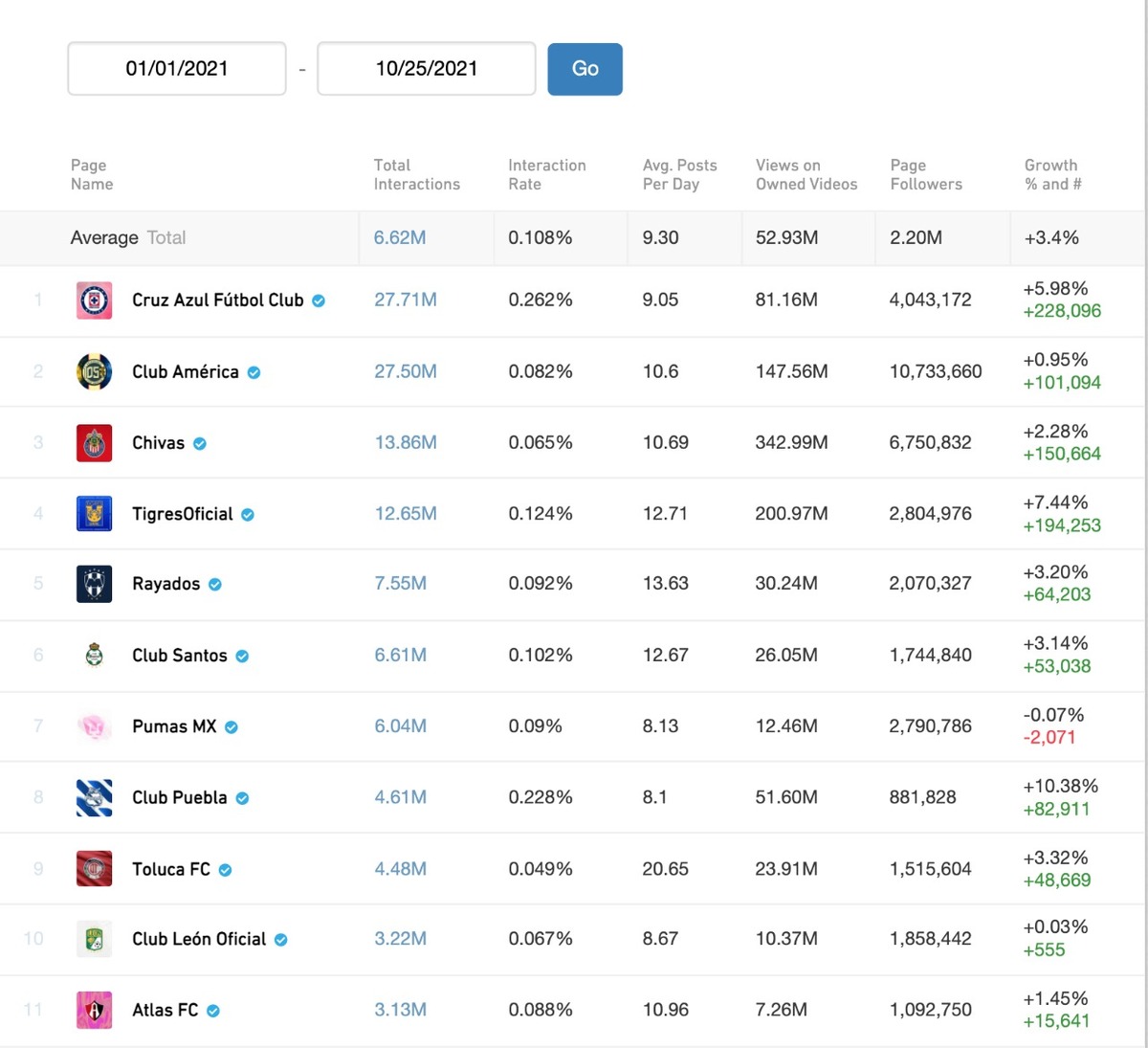Screen dimensions: 1148x1048
Task: Click the TigresOficial logo
Action: (x=94, y=514)
